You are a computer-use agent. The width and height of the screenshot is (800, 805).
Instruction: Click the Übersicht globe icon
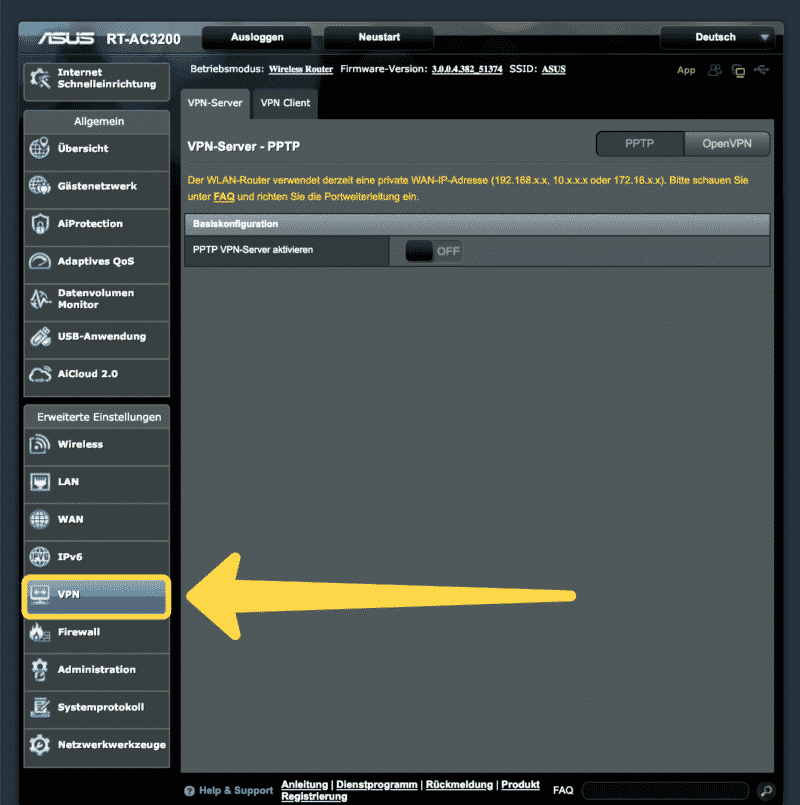[x=40, y=148]
